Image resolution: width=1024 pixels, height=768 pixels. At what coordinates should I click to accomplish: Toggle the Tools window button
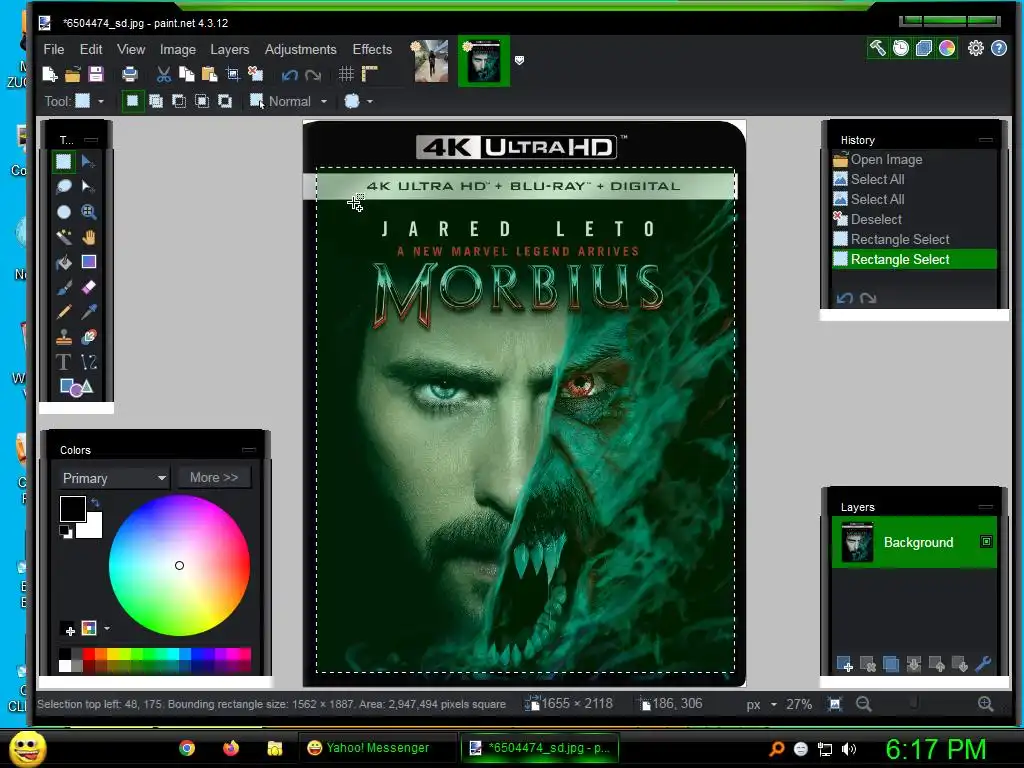[x=878, y=48]
